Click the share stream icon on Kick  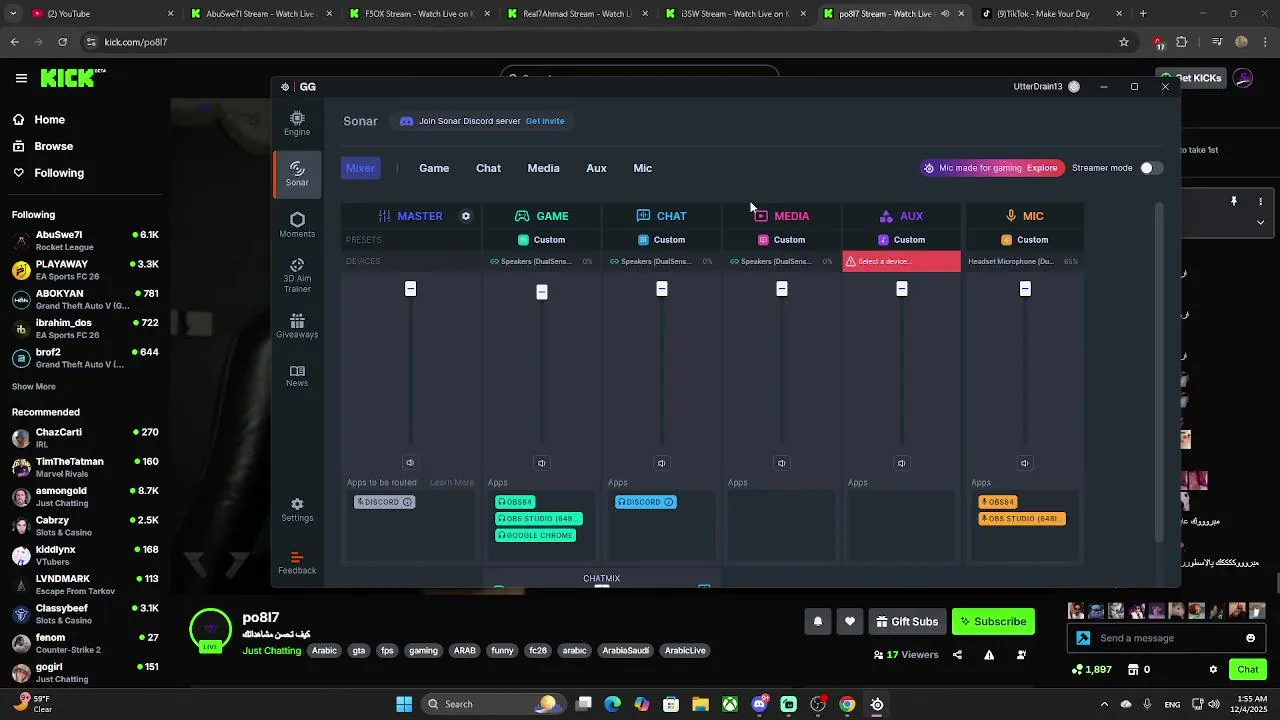point(957,655)
